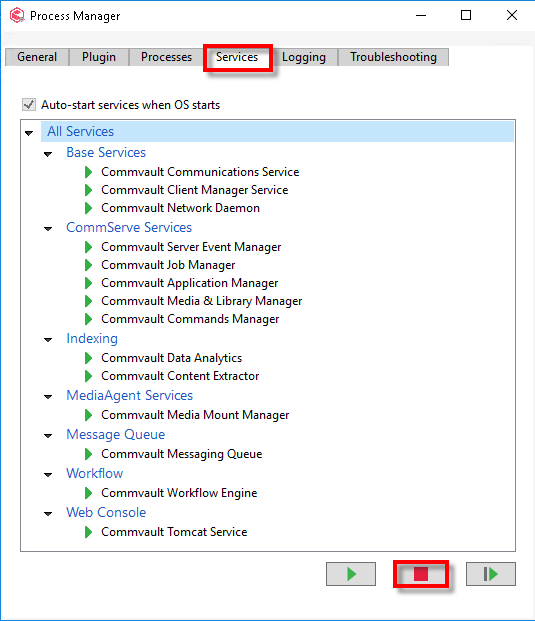
Task: Select the All Services root label
Action: (80, 131)
